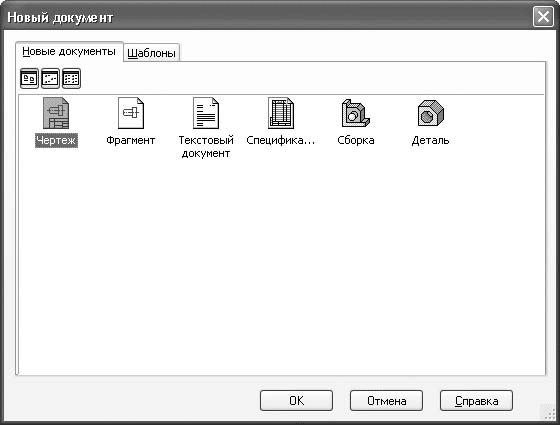Click the Деталь text label
This screenshot has width=560, height=425.
click(430, 140)
